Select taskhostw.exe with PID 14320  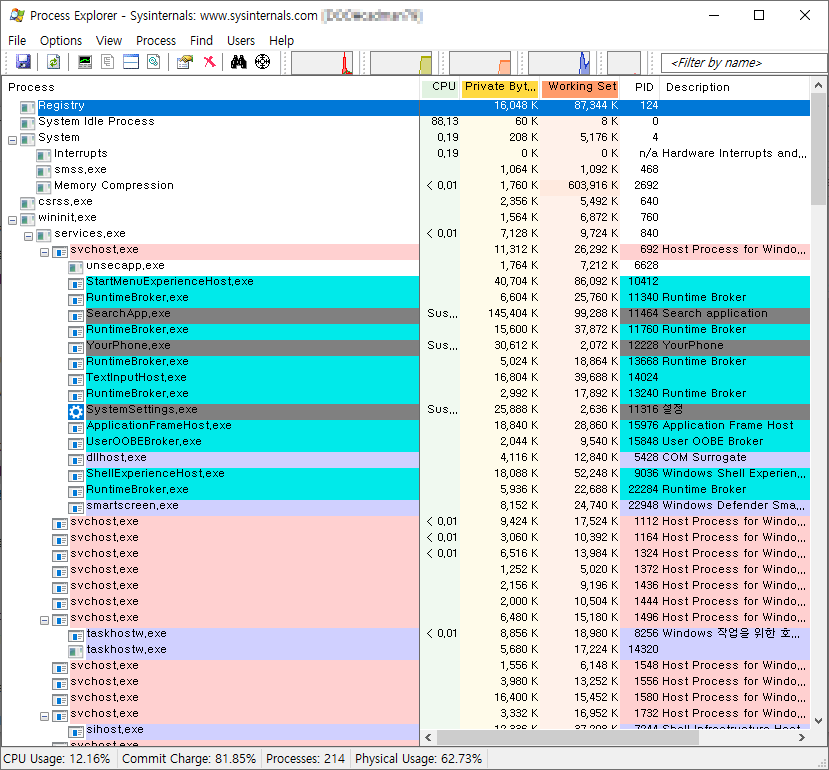tap(126, 649)
